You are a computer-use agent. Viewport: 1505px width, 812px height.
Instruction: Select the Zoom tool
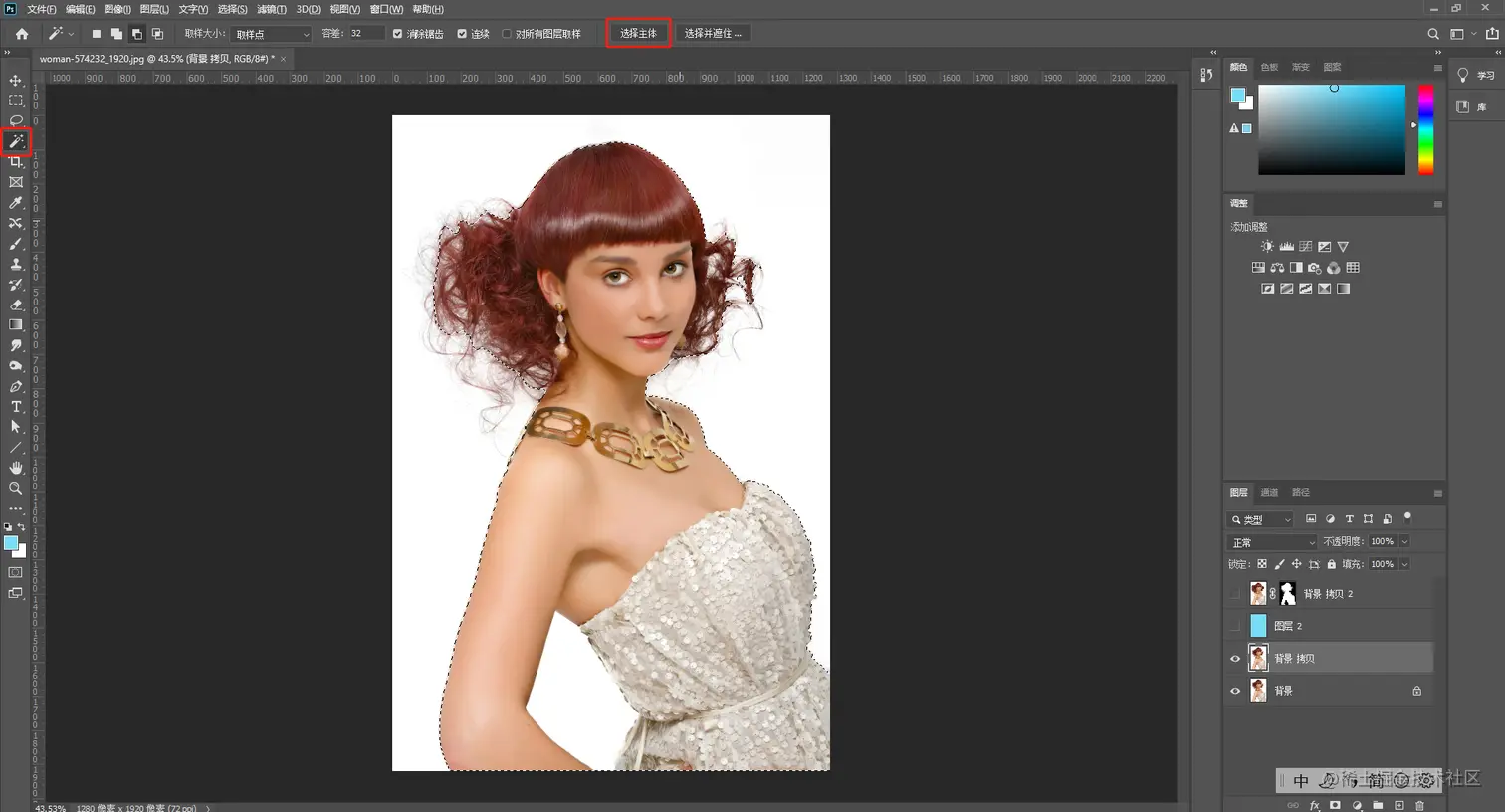pos(15,489)
